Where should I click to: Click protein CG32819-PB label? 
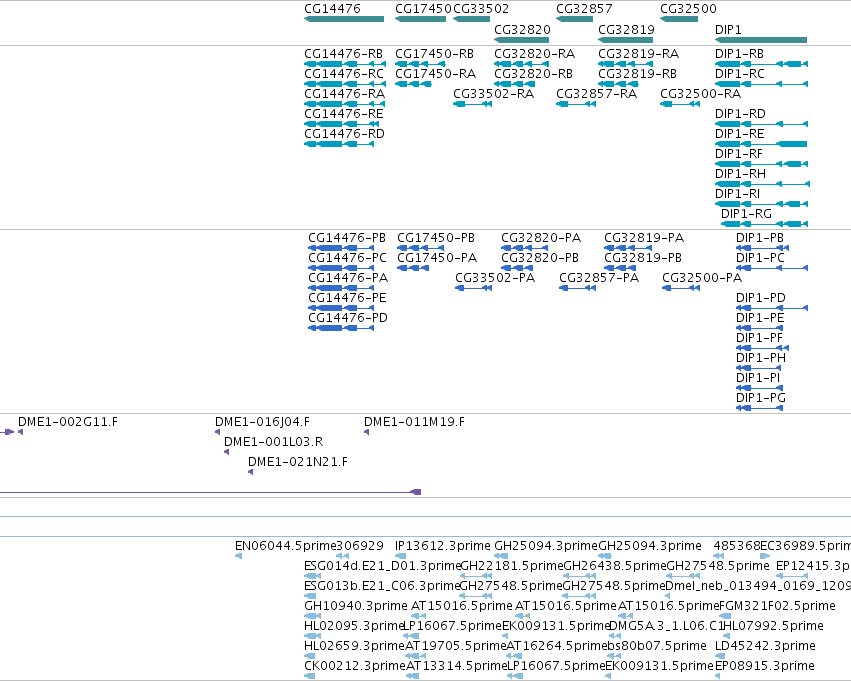click(x=643, y=258)
